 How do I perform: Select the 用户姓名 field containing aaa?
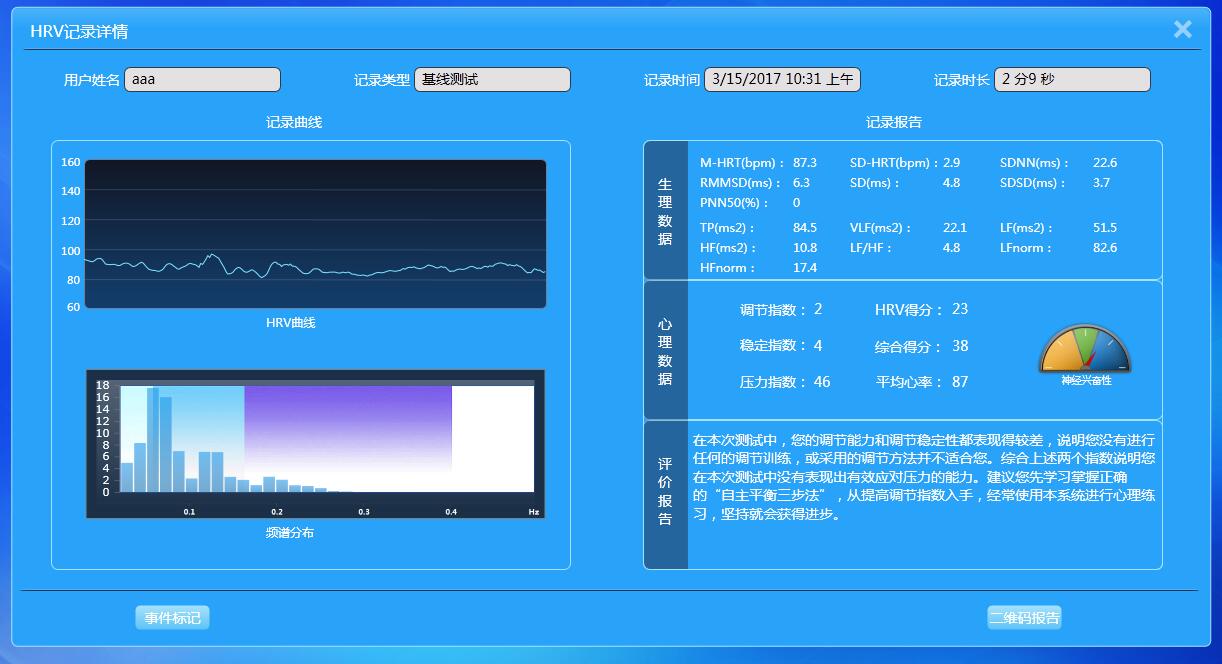coord(203,80)
